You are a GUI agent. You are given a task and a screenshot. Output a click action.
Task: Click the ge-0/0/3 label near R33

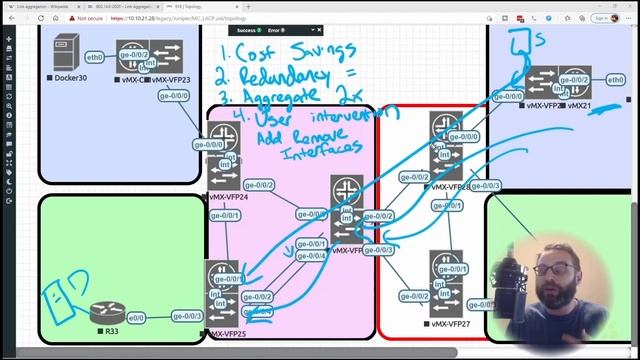[x=187, y=316]
